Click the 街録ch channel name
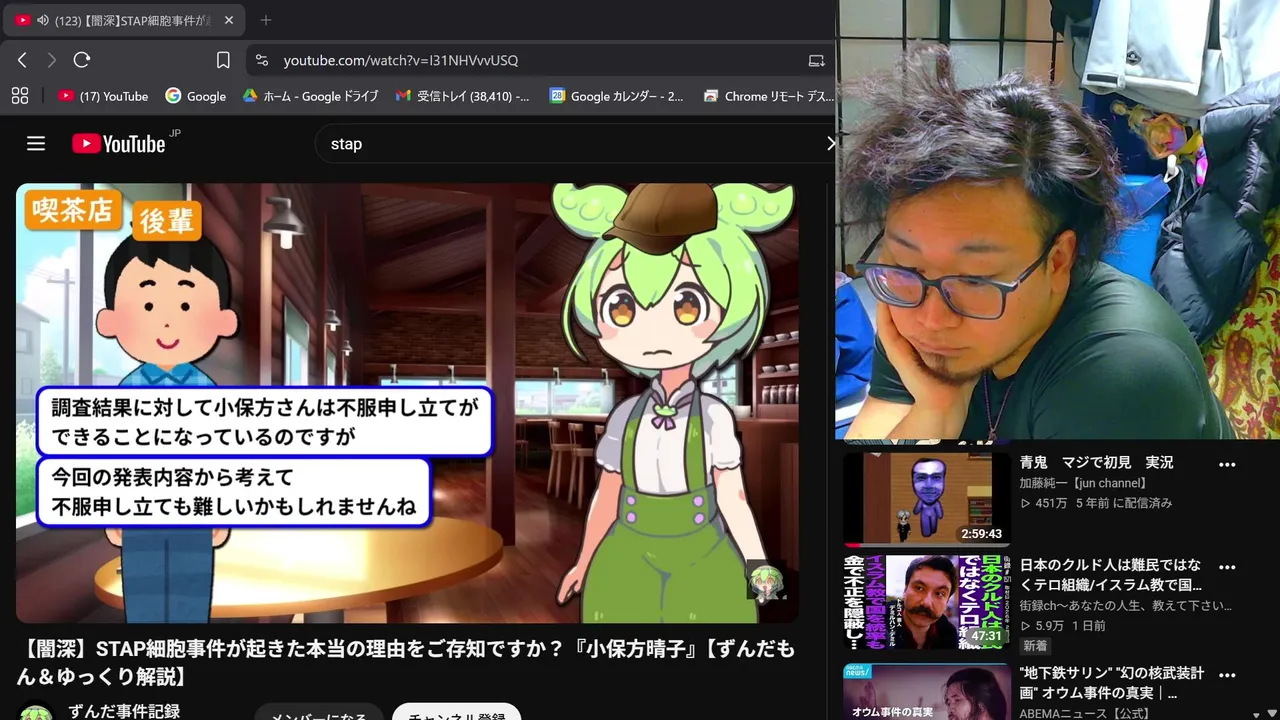Viewport: 1280px width, 720px height. click(x=1125, y=606)
